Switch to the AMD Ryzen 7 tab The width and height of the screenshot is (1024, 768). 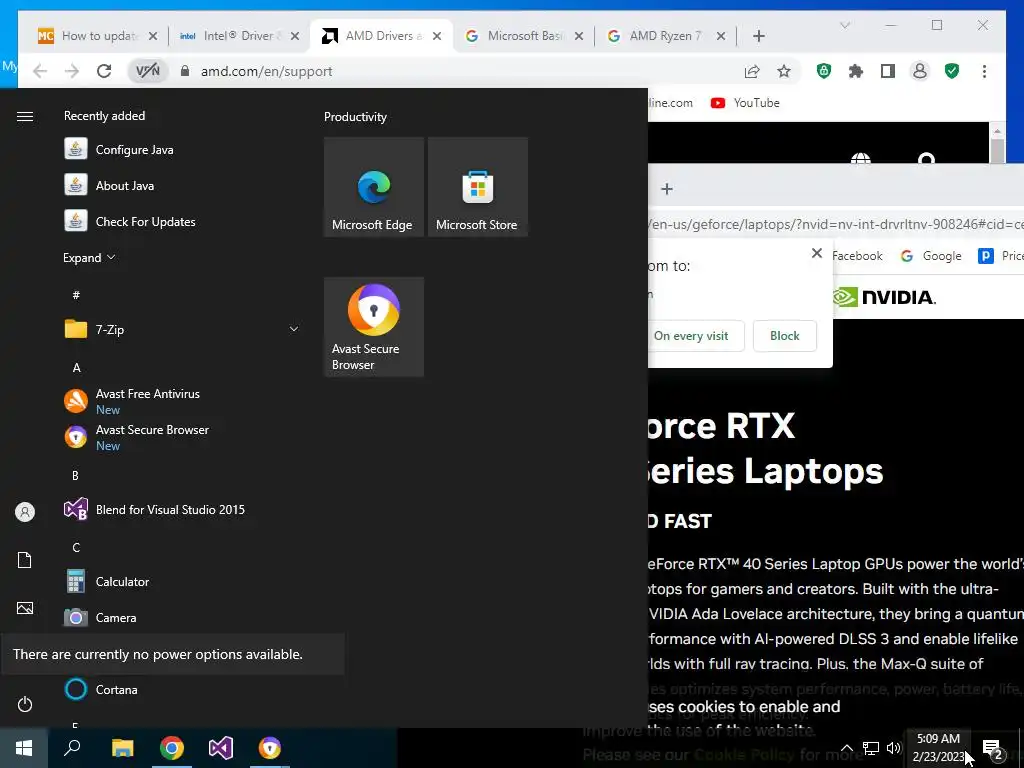pos(665,36)
